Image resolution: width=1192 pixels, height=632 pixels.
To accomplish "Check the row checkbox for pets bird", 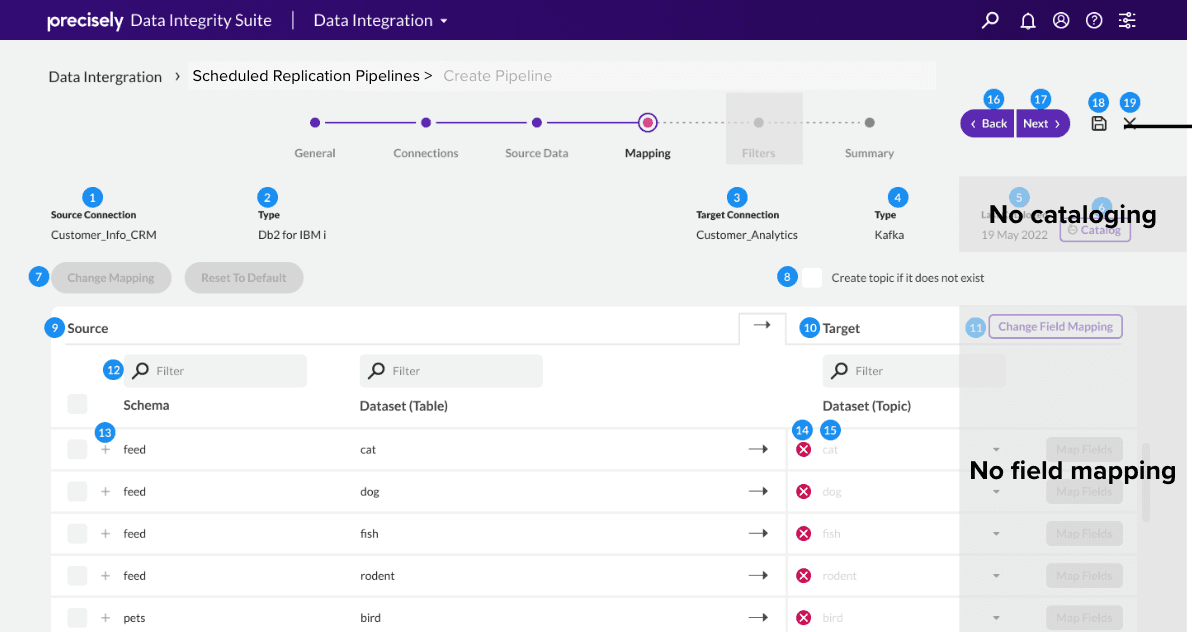I will (78, 618).
